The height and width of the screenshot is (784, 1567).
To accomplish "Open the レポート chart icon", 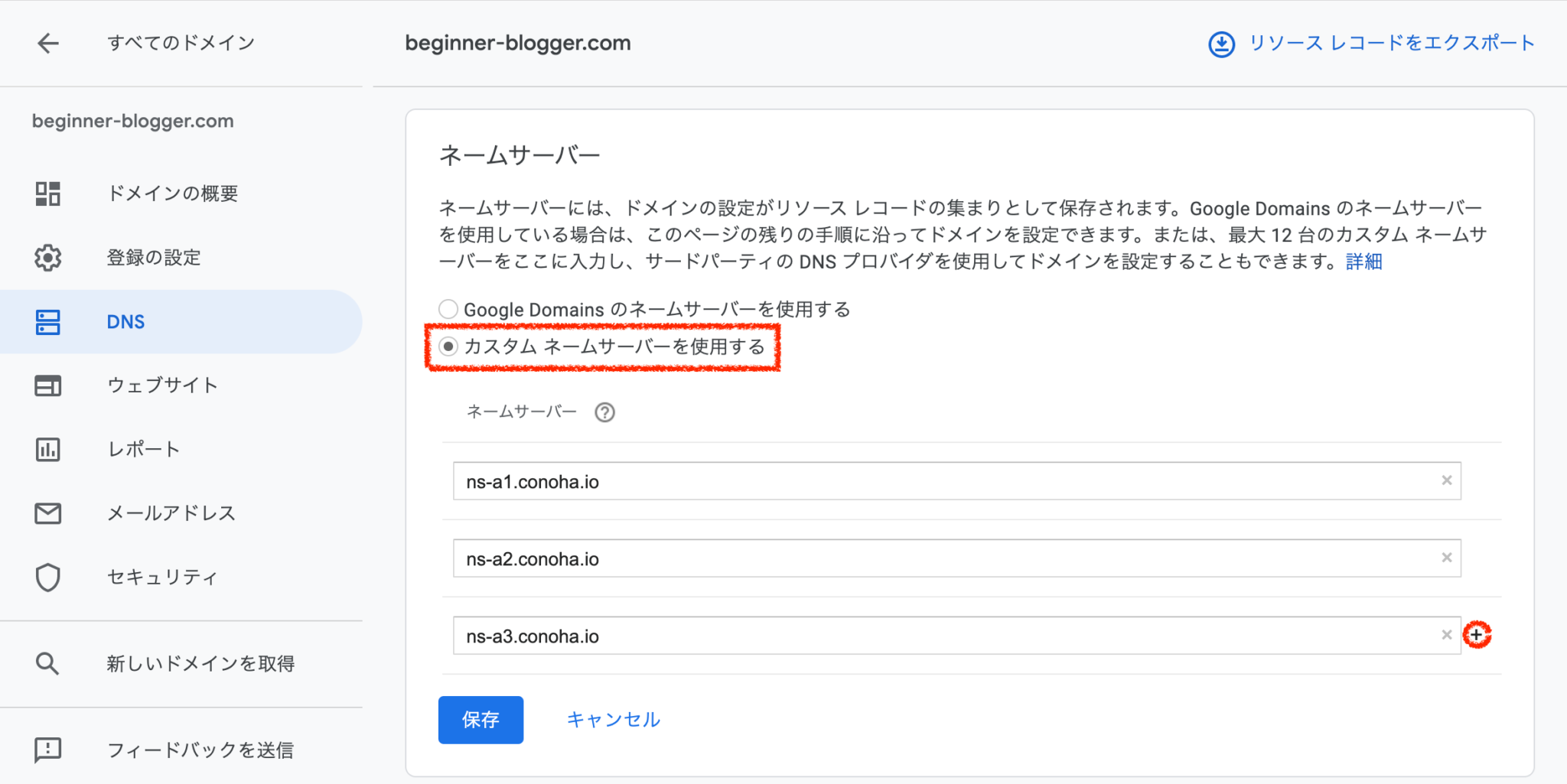I will [x=47, y=450].
